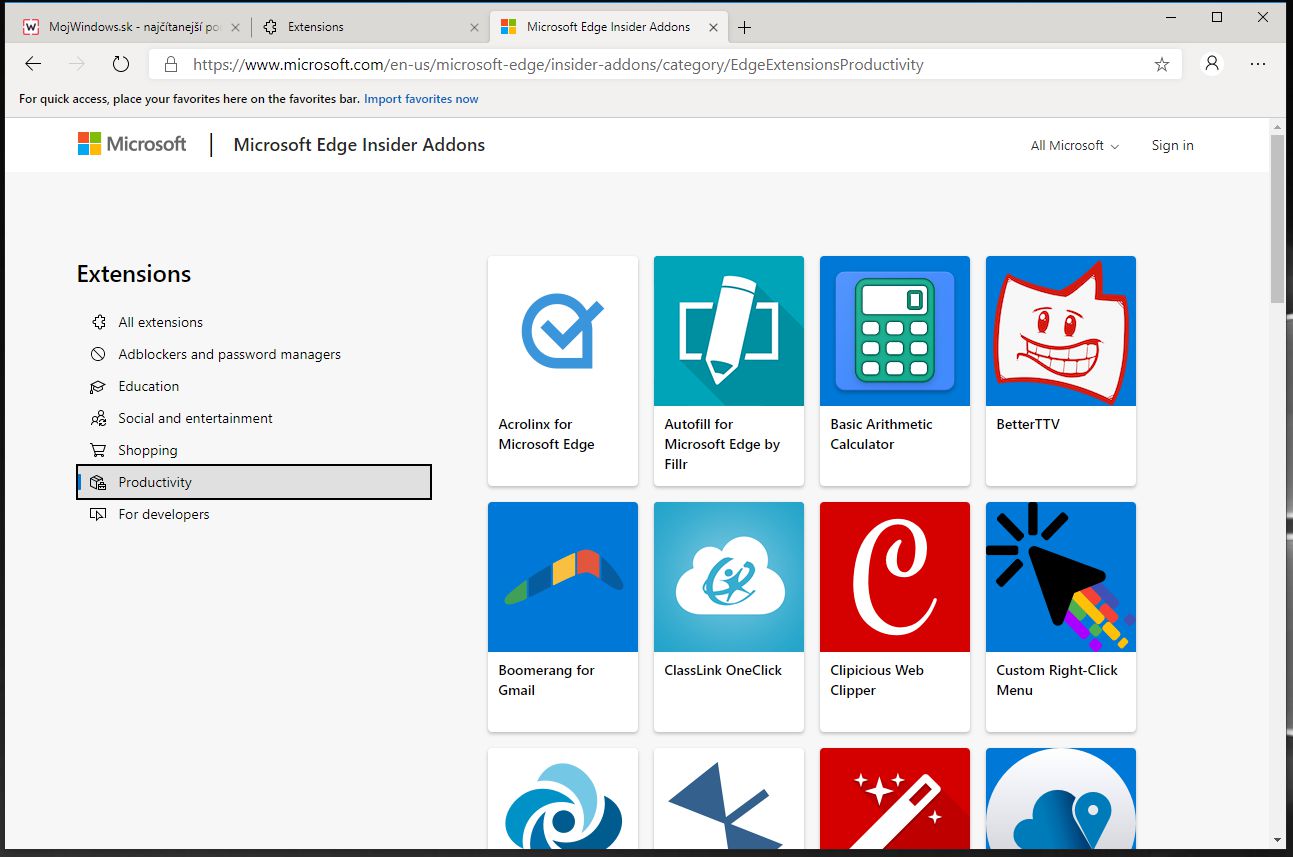This screenshot has height=857, width=1293.
Task: Select Productivity category
Action: pyautogui.click(x=254, y=482)
